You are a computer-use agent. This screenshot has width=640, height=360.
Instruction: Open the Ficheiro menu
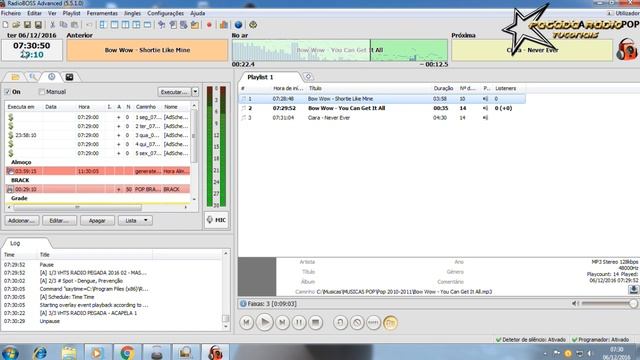11,13
